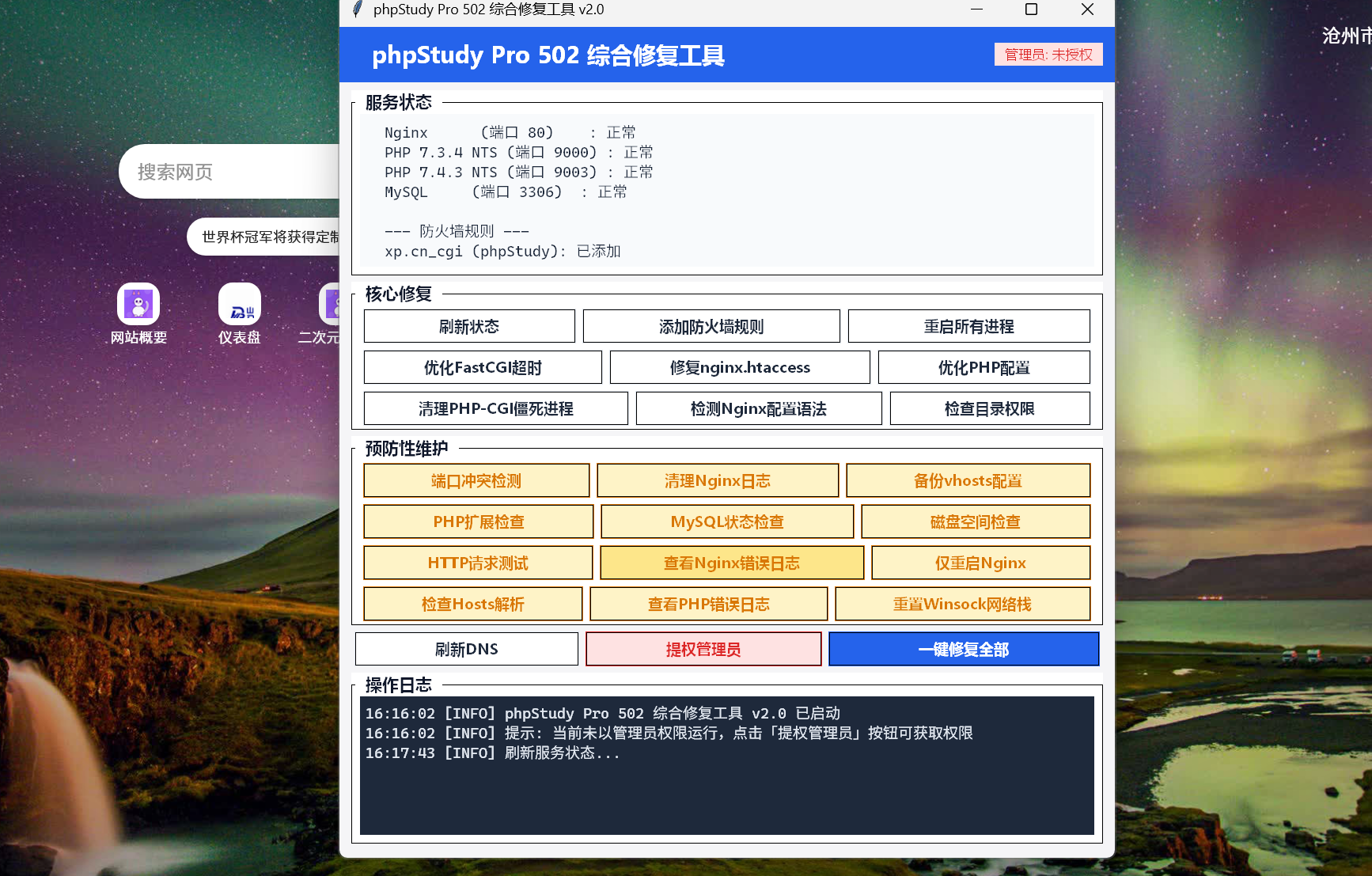Click 重启所有进程 button
Screen dimensions: 1372x876
click(968, 326)
